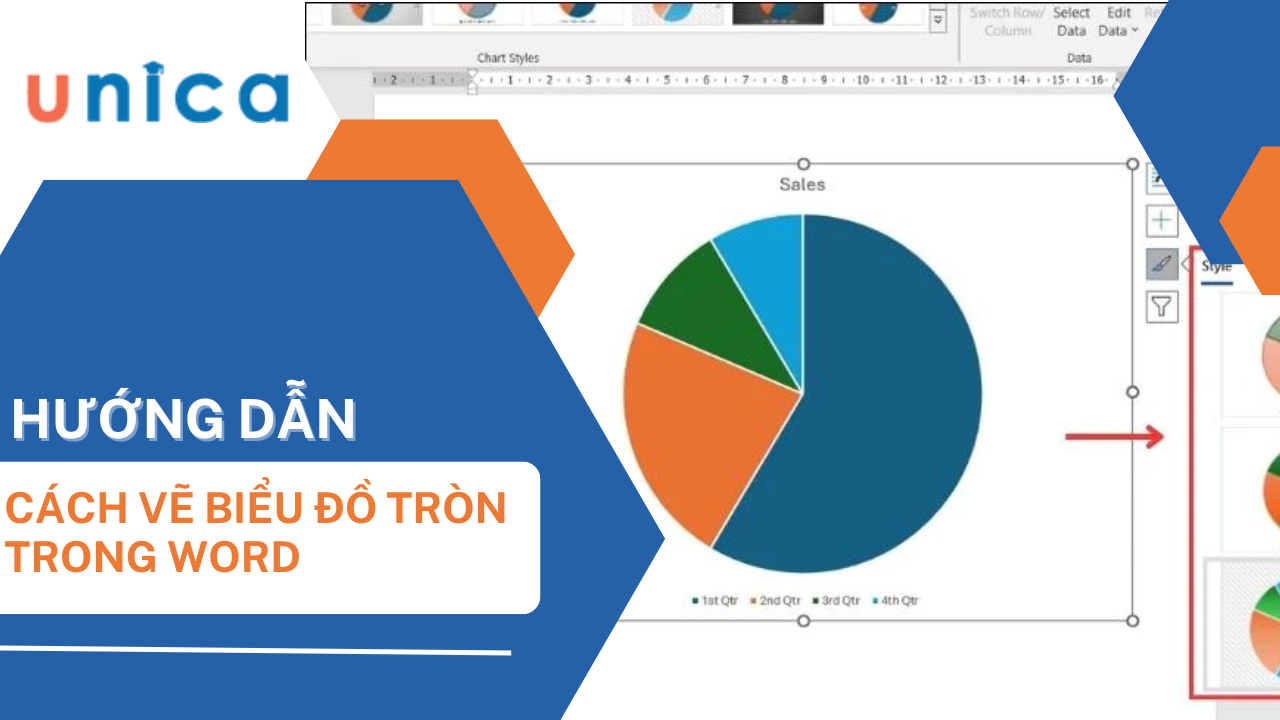Click the first-line indent marker on ruler

(x=473, y=74)
